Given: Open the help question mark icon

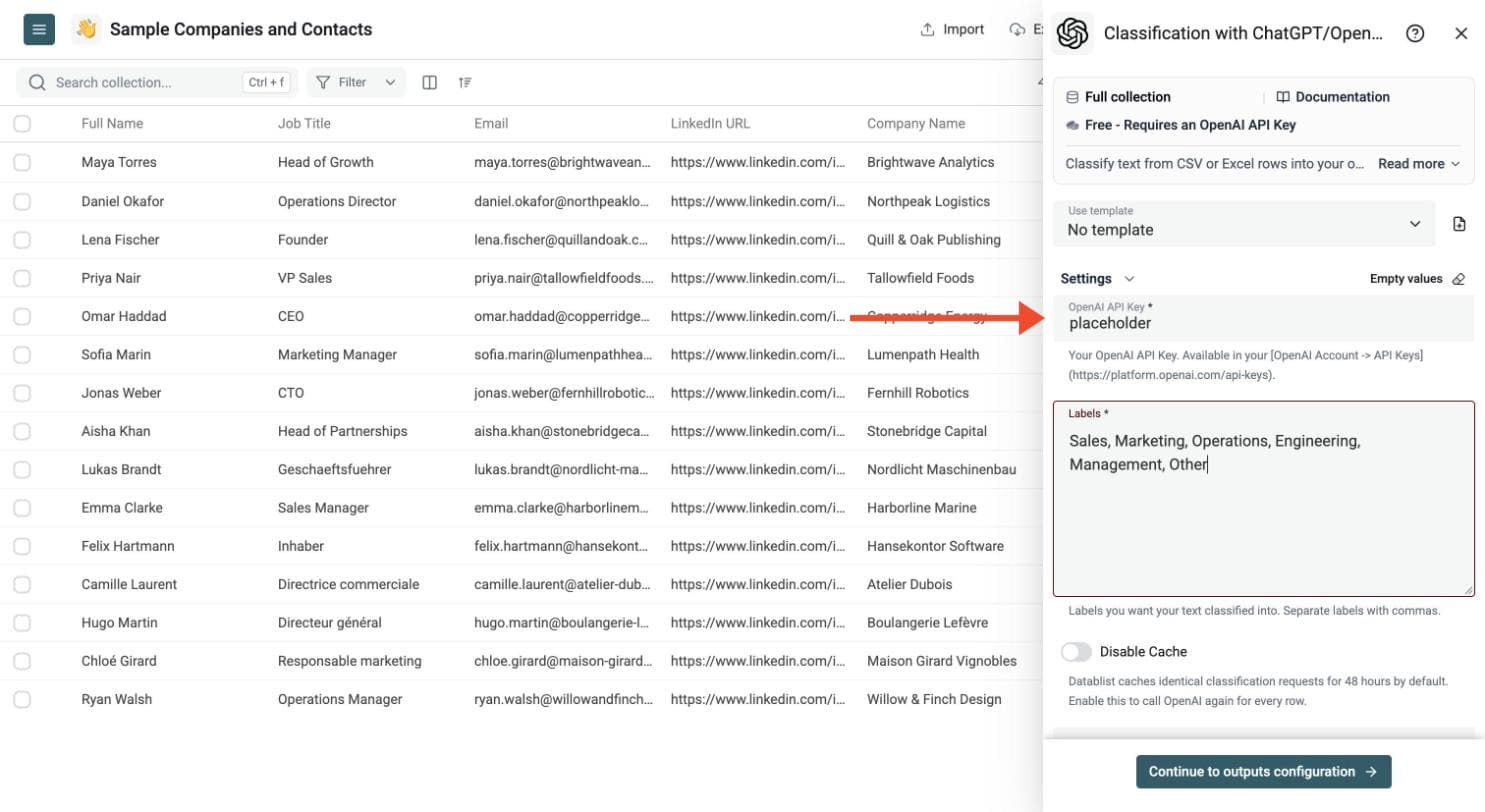Looking at the screenshot, I should [x=1415, y=33].
